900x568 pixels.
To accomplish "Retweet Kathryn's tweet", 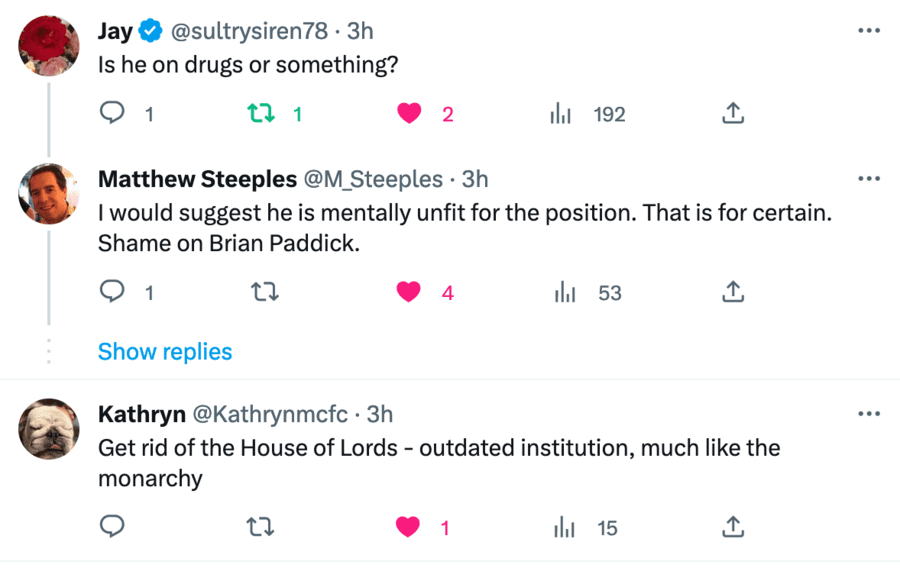I will click(260, 527).
